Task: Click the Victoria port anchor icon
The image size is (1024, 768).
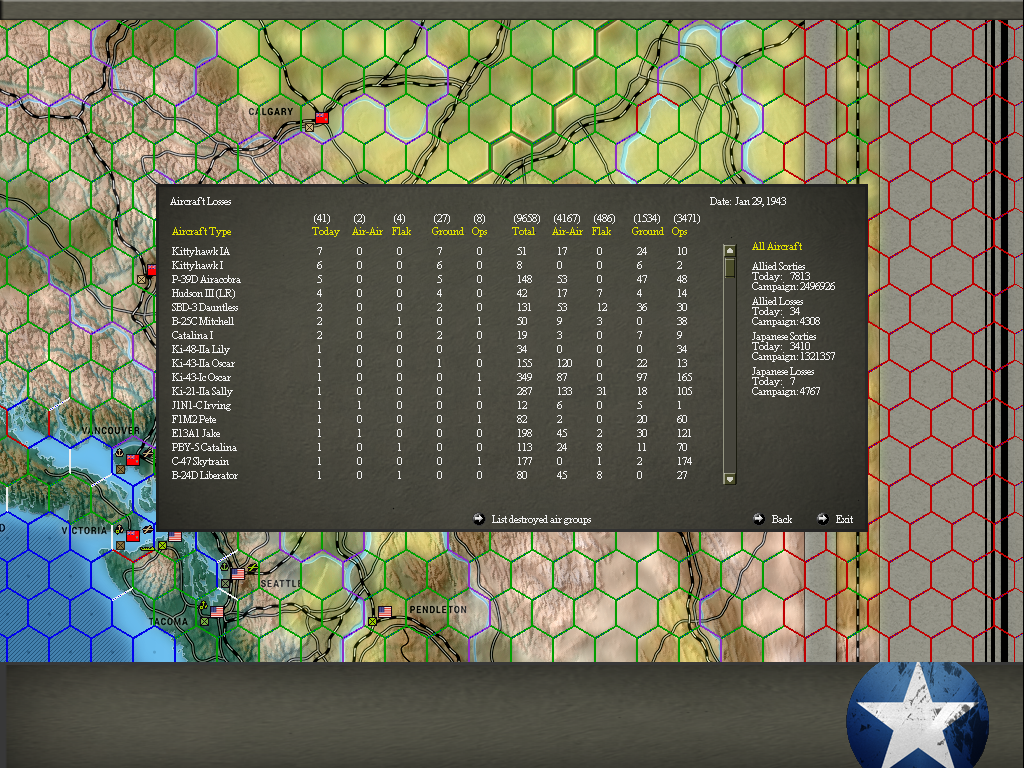Action: click(x=120, y=529)
